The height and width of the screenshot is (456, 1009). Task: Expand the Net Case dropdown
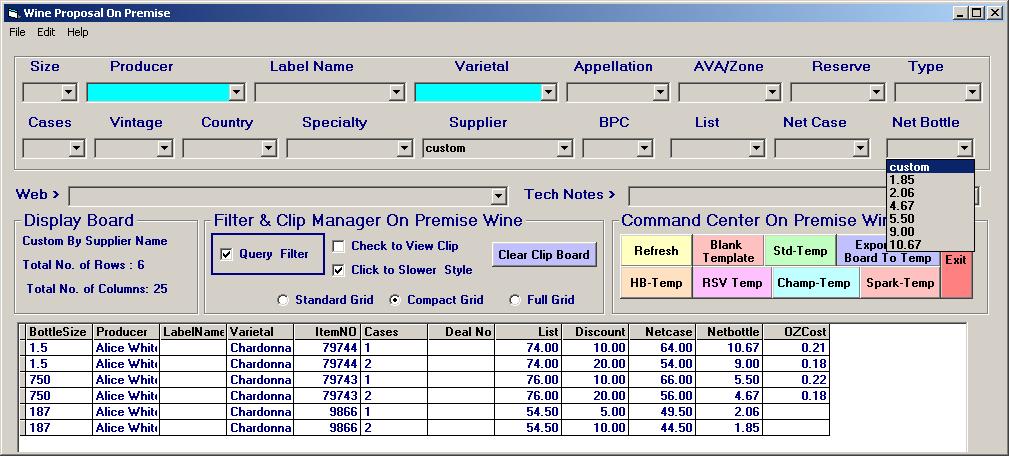(860, 149)
